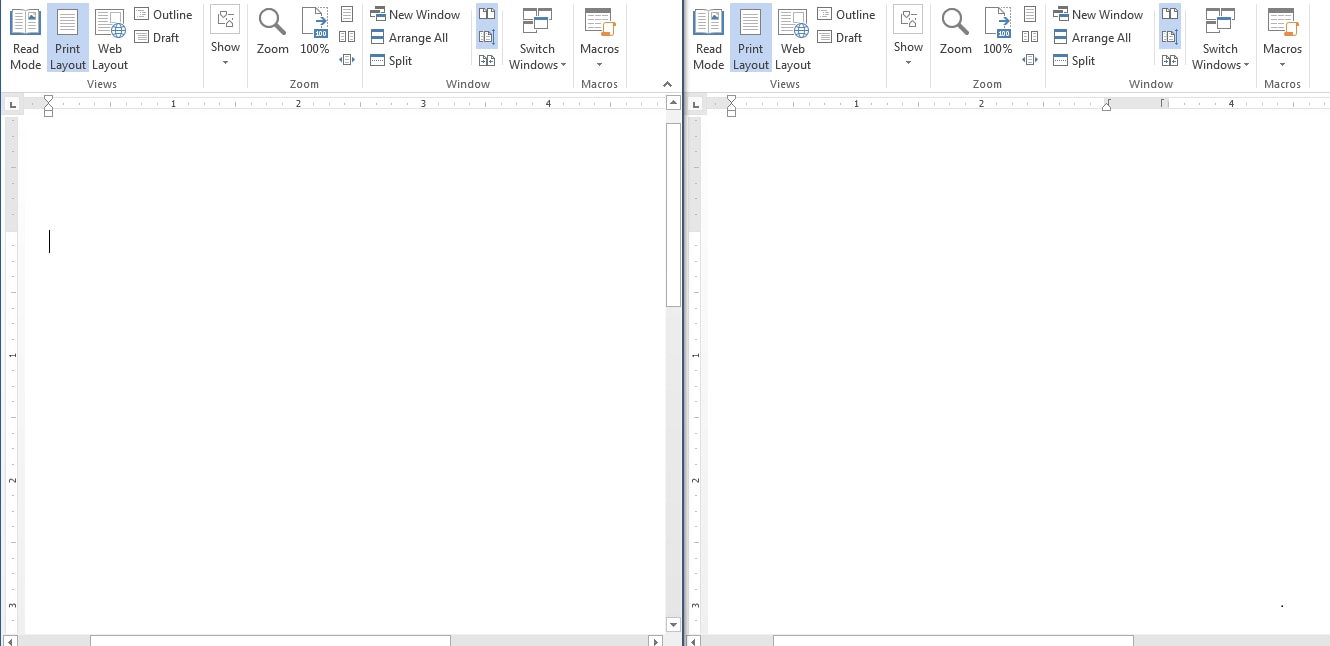
Task: Open the Zoom dialog in right window
Action: [955, 33]
